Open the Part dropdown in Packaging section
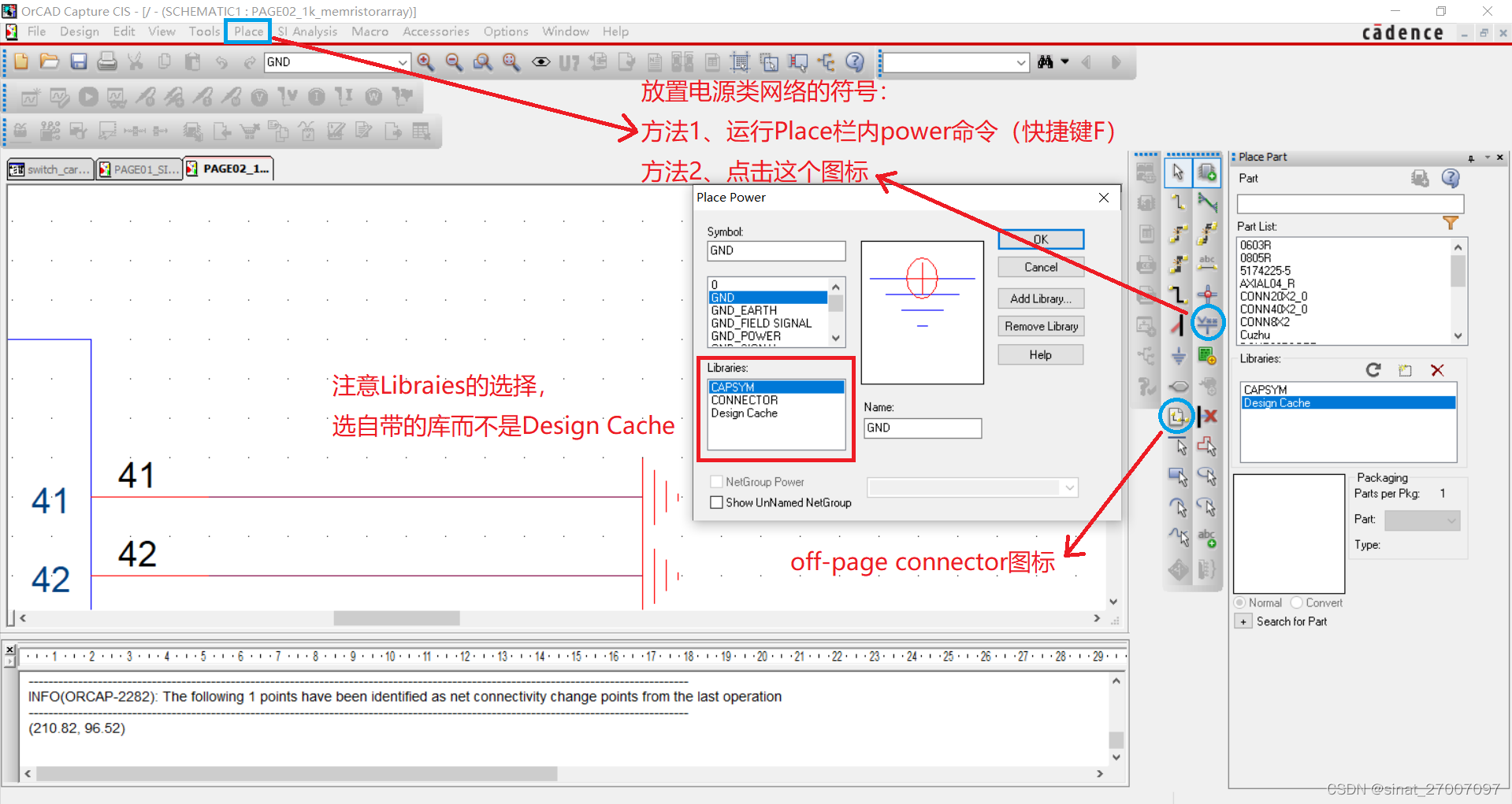Image resolution: width=1512 pixels, height=804 pixels. coord(1452,520)
